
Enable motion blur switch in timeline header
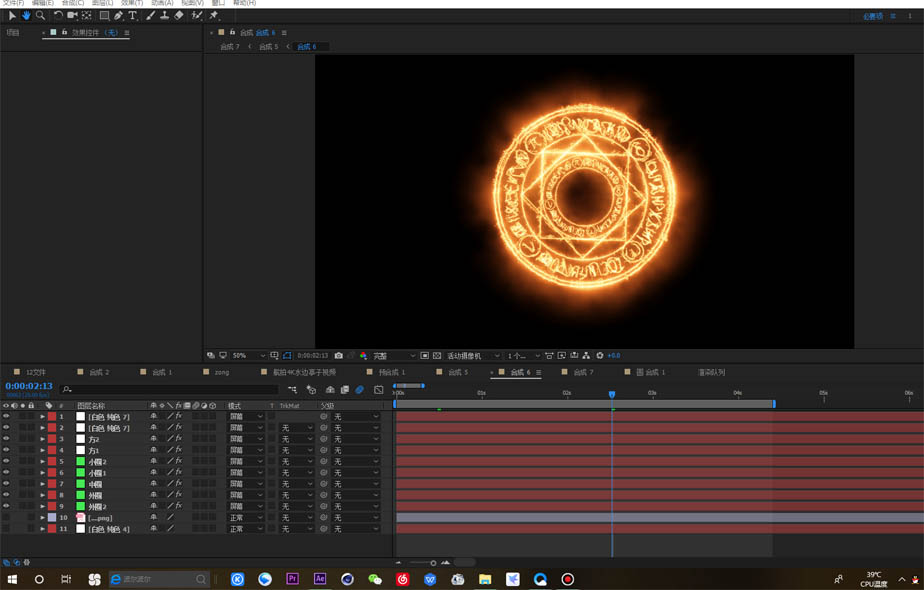tap(360, 390)
